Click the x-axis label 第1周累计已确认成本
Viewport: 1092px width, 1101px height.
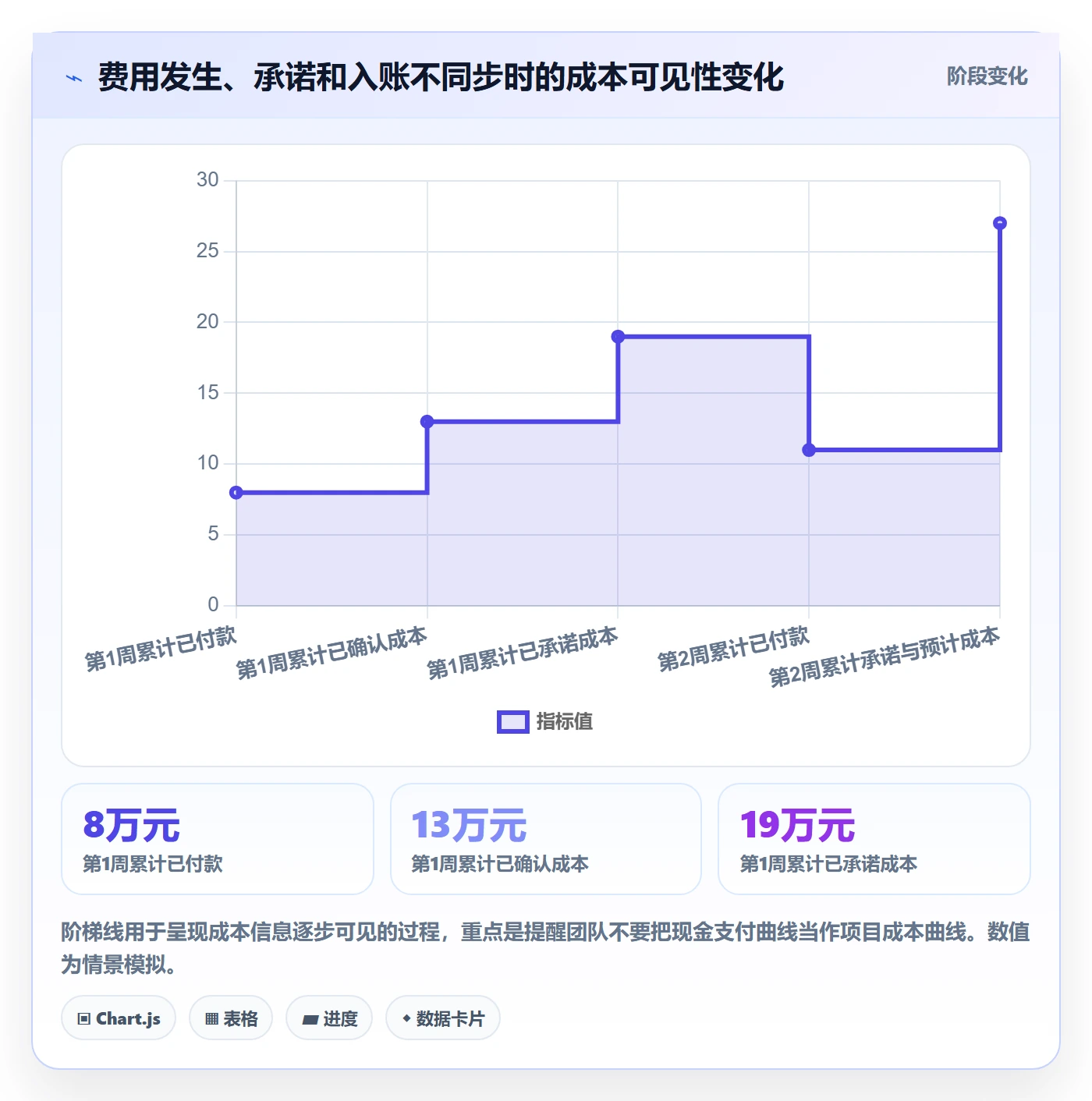point(332,653)
